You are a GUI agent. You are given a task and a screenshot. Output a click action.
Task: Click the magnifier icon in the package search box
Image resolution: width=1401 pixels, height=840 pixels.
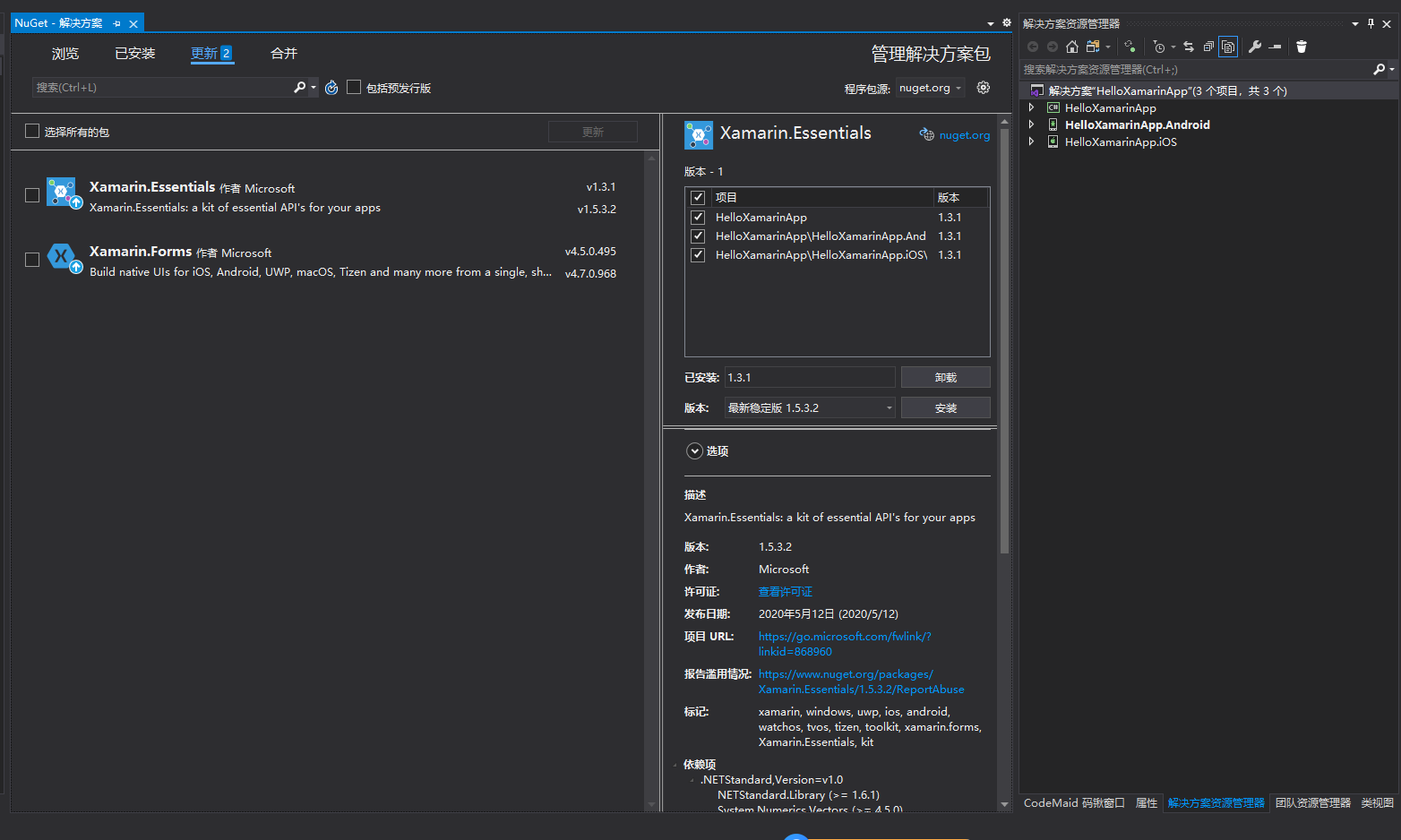click(297, 87)
